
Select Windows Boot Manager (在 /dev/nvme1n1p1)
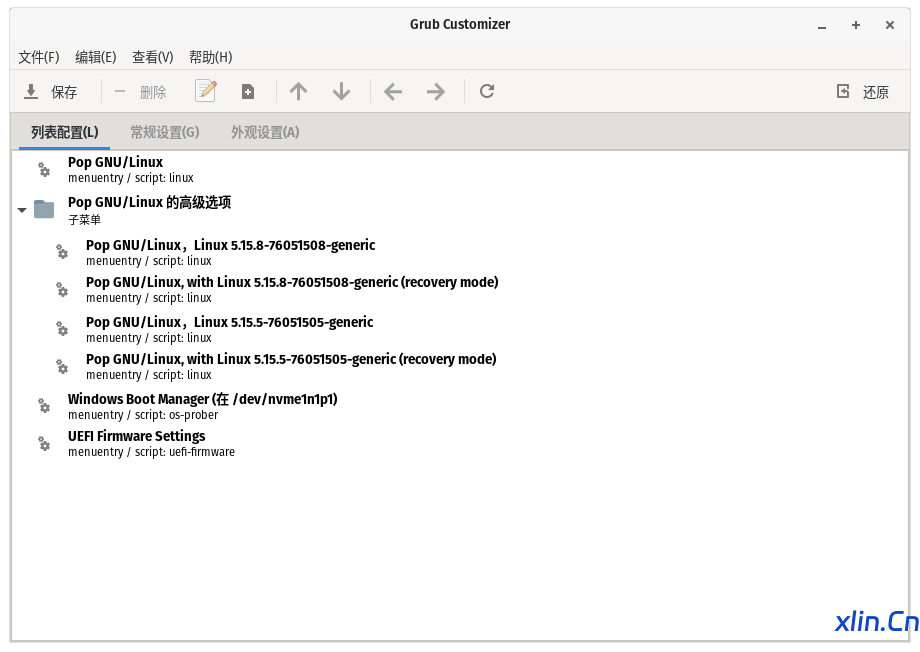point(203,399)
